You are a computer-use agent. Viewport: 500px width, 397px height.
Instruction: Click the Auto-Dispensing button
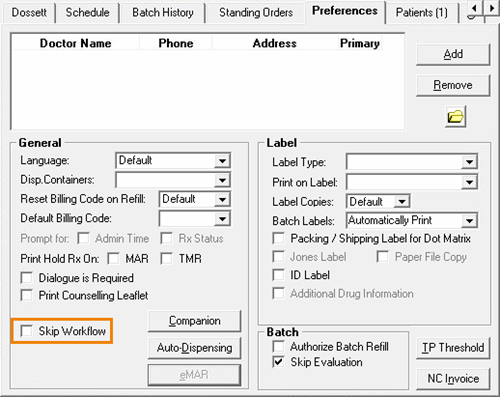(194, 348)
